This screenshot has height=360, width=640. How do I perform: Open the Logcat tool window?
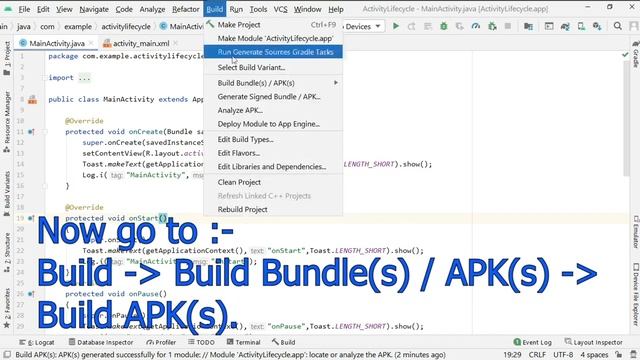pos(37,342)
